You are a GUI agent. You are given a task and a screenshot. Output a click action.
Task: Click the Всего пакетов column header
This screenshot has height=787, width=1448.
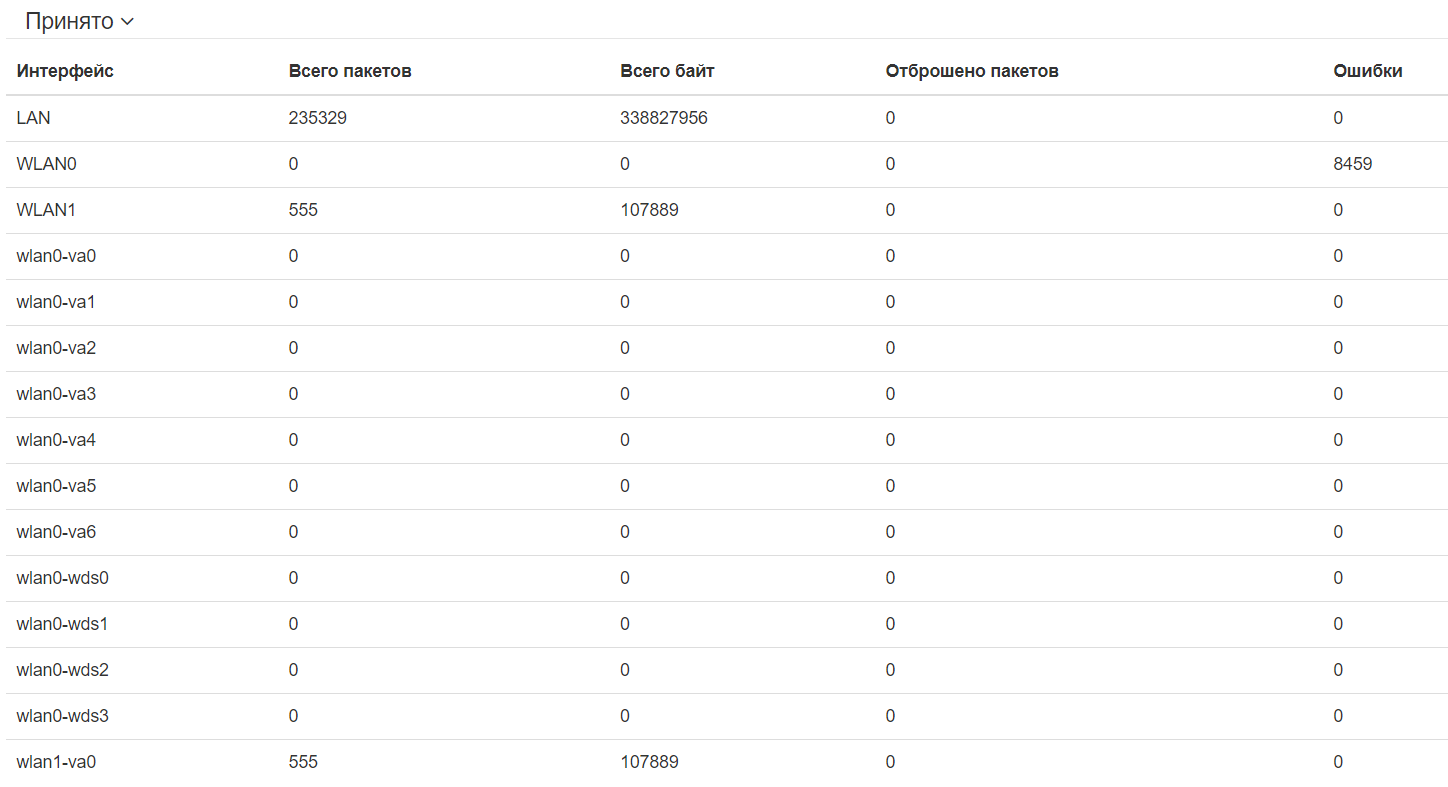[350, 71]
